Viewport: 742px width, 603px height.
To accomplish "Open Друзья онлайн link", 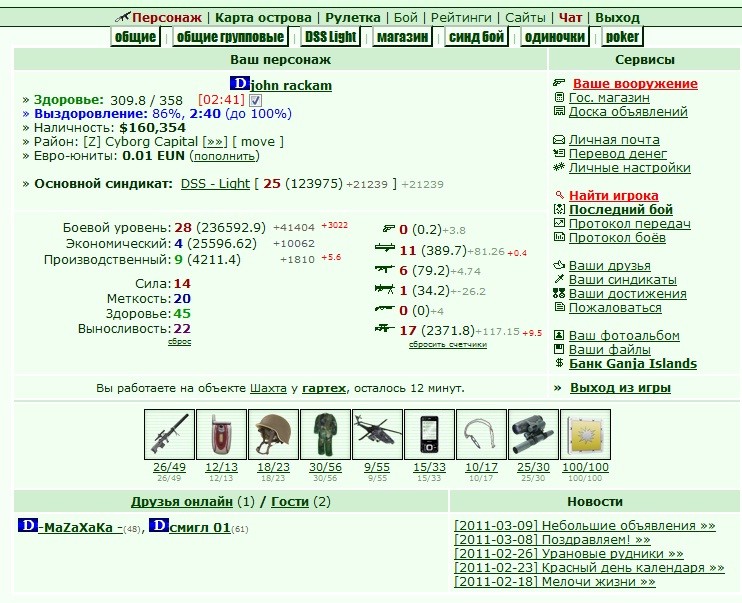I will (182, 502).
